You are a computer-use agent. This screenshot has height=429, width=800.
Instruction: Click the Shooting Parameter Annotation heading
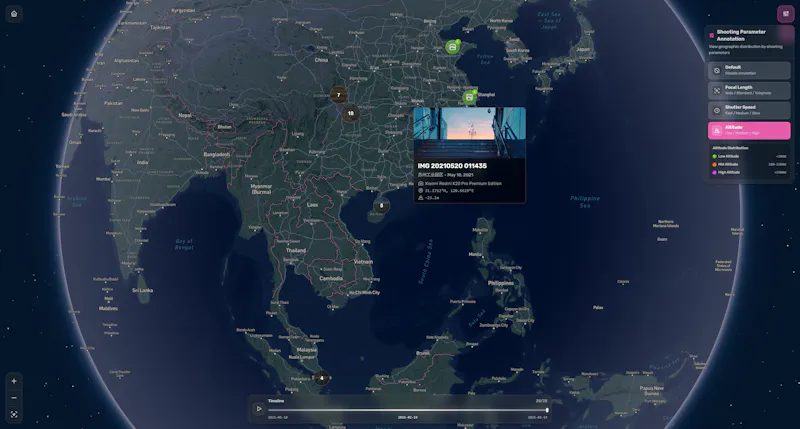(x=741, y=35)
